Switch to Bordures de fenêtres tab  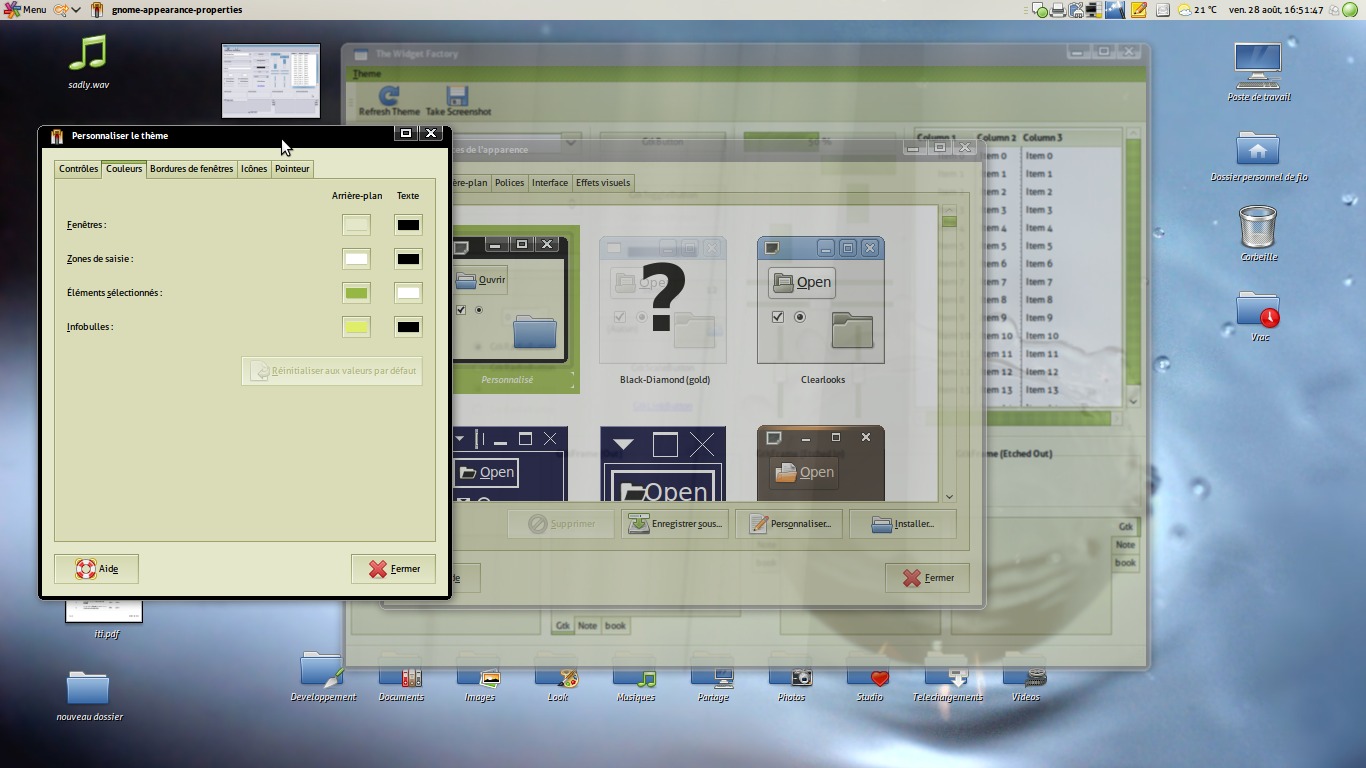(x=191, y=169)
